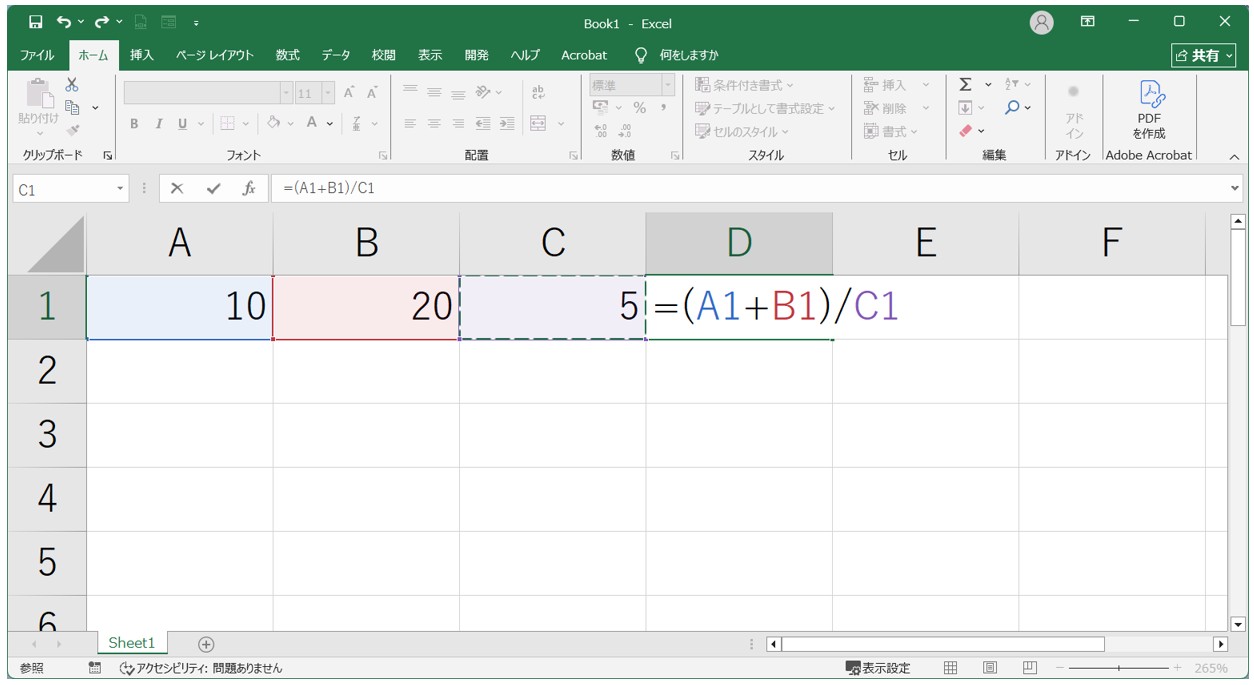Switch to the 挿入 ribbon tab
1254x685 pixels.
(x=142, y=55)
